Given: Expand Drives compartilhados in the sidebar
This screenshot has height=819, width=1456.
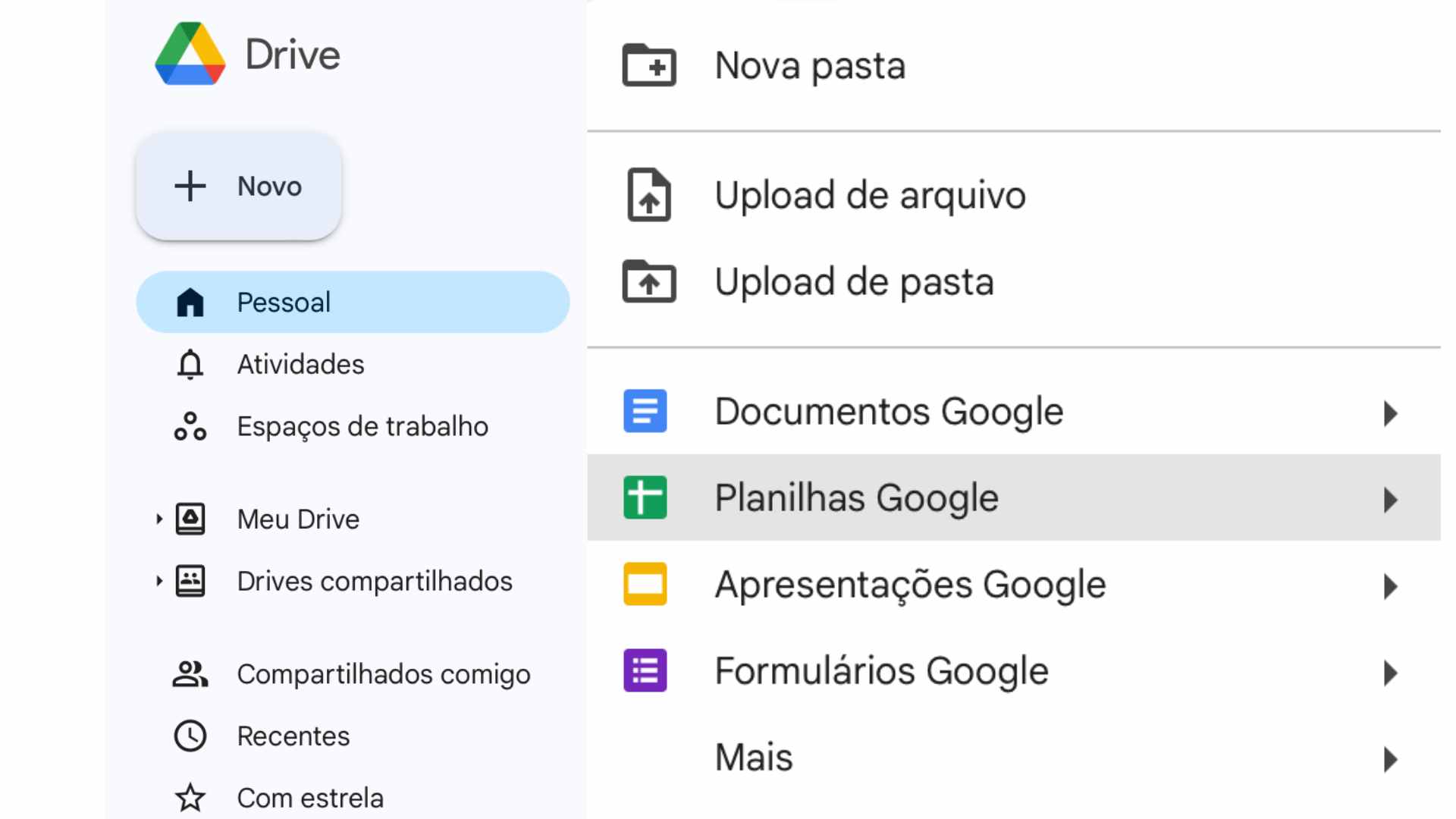Looking at the screenshot, I should pos(158,581).
